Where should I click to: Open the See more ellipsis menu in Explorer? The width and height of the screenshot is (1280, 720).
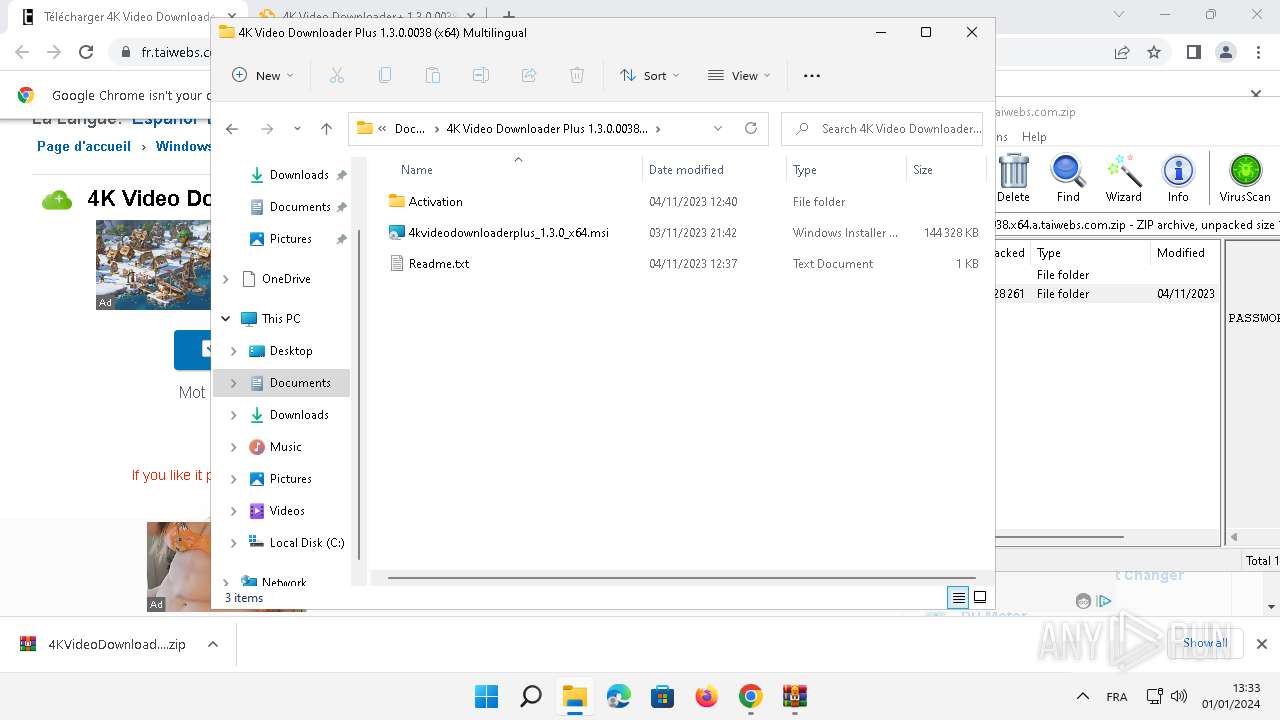[812, 75]
